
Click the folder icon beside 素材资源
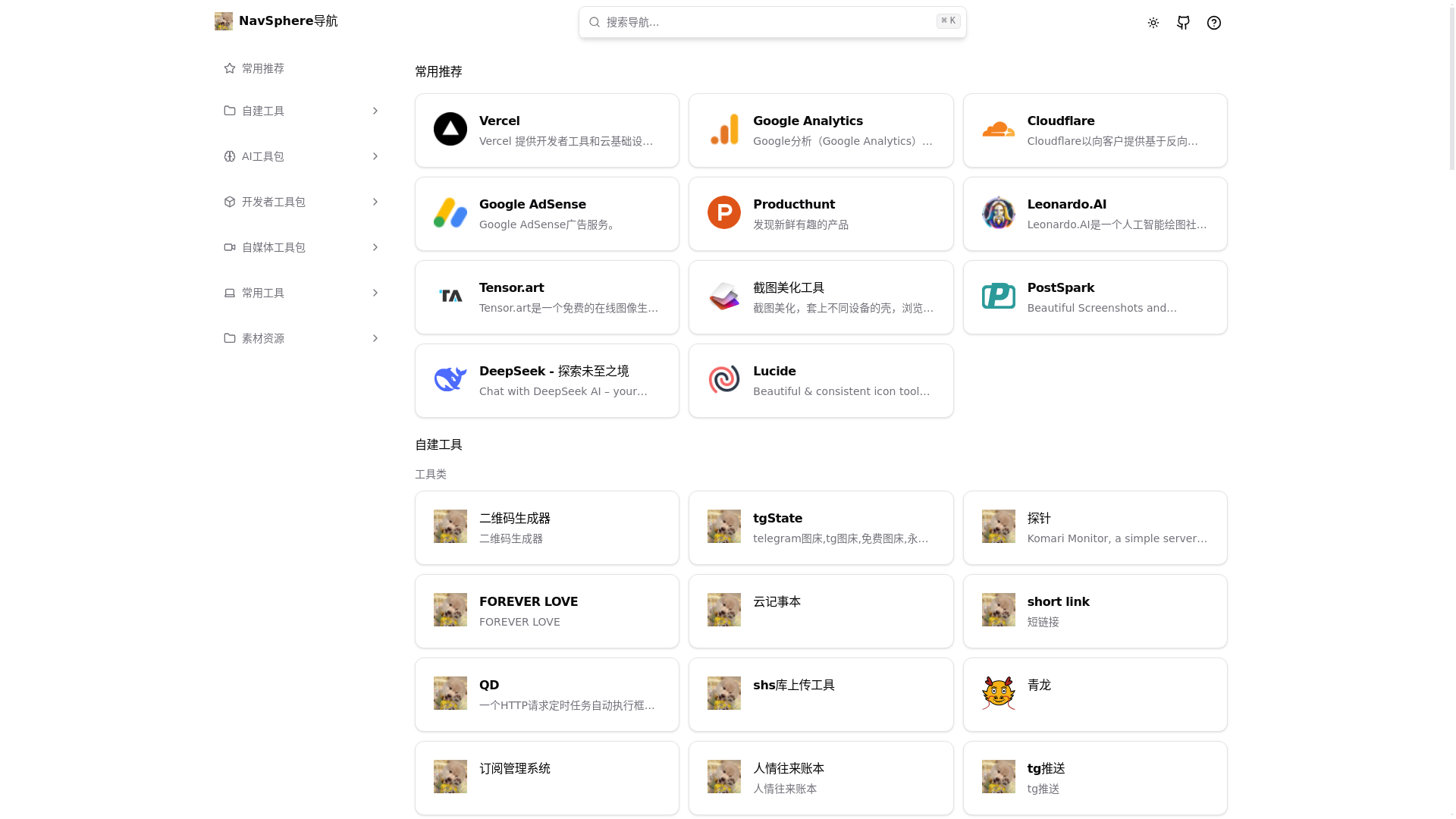pos(230,338)
